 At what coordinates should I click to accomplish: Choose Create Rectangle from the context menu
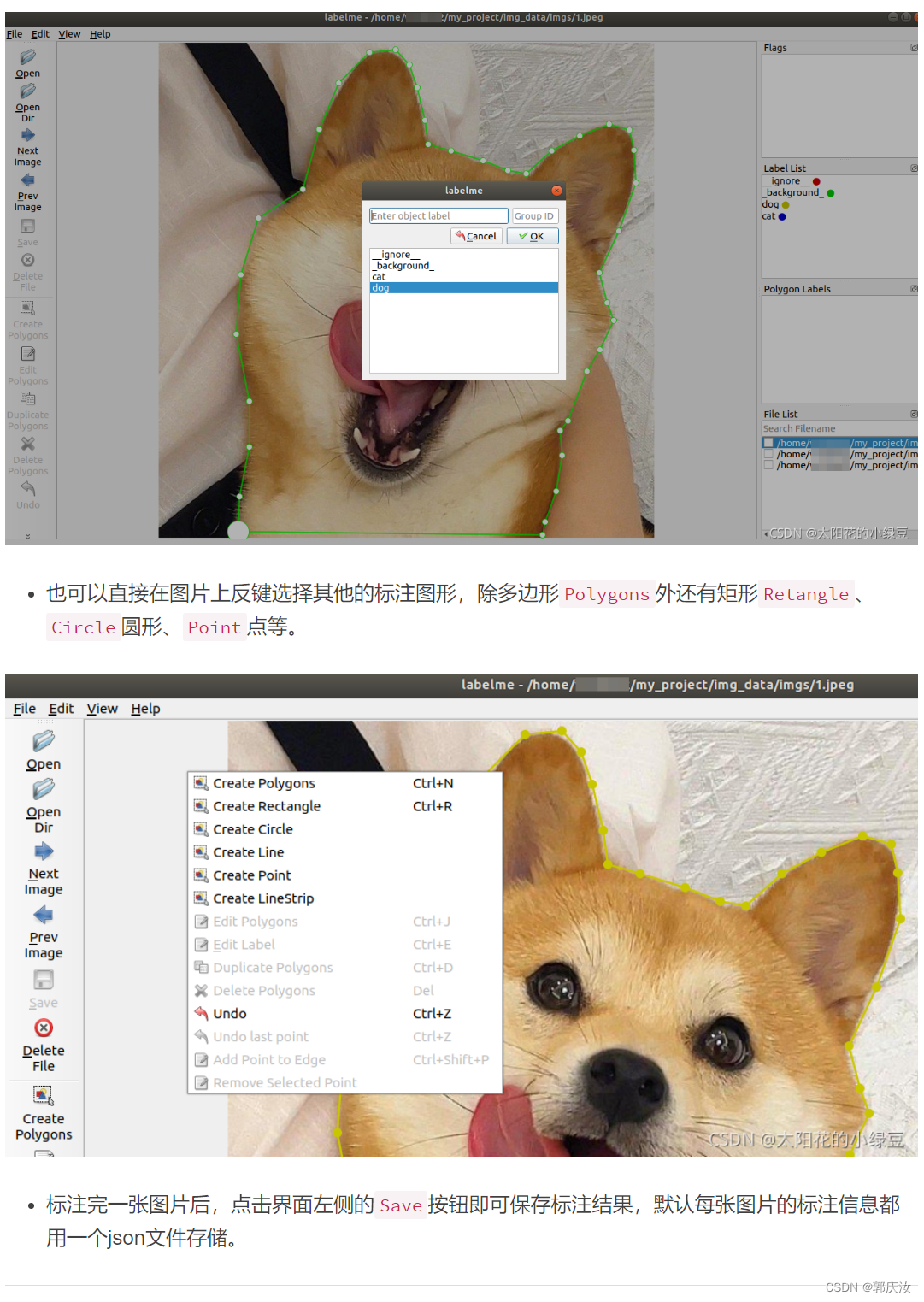(x=266, y=805)
